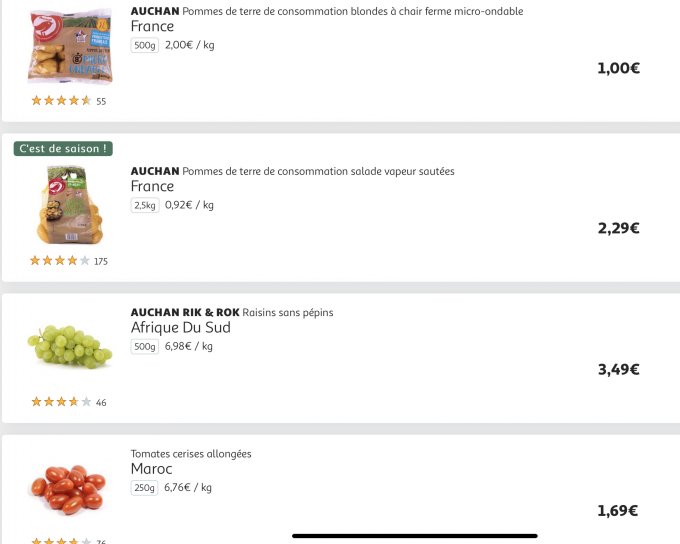Click the "Afrique Du Sud" origin label
The height and width of the screenshot is (544, 680).
pyautogui.click(x=180, y=328)
